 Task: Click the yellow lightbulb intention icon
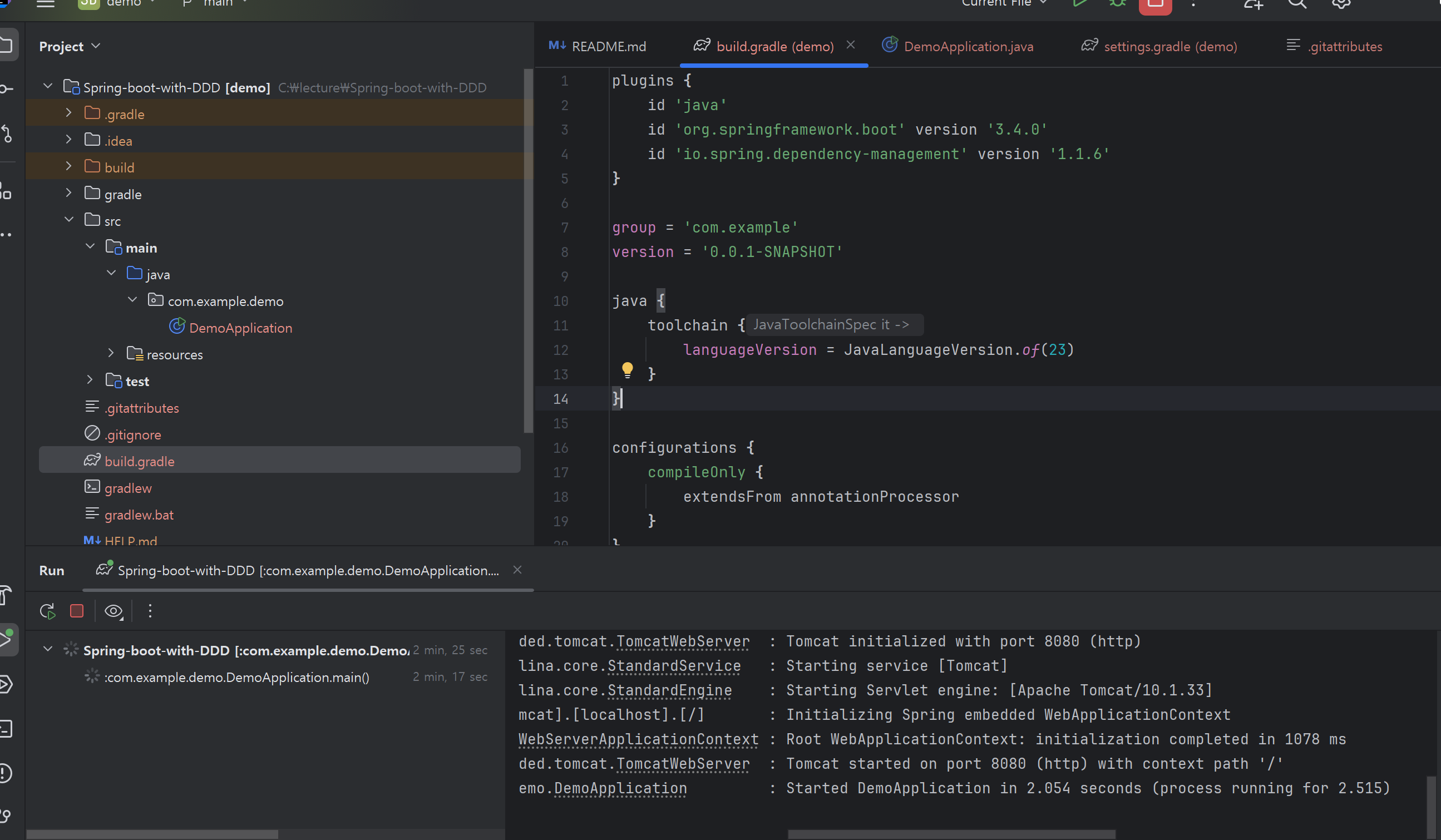click(627, 370)
